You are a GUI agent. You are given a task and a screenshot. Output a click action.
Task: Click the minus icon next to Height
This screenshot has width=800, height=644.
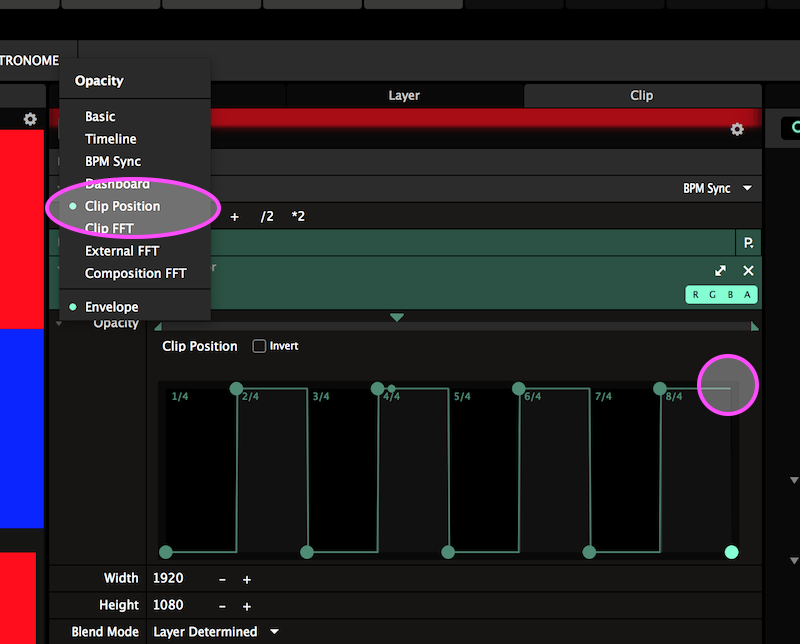tap(222, 606)
